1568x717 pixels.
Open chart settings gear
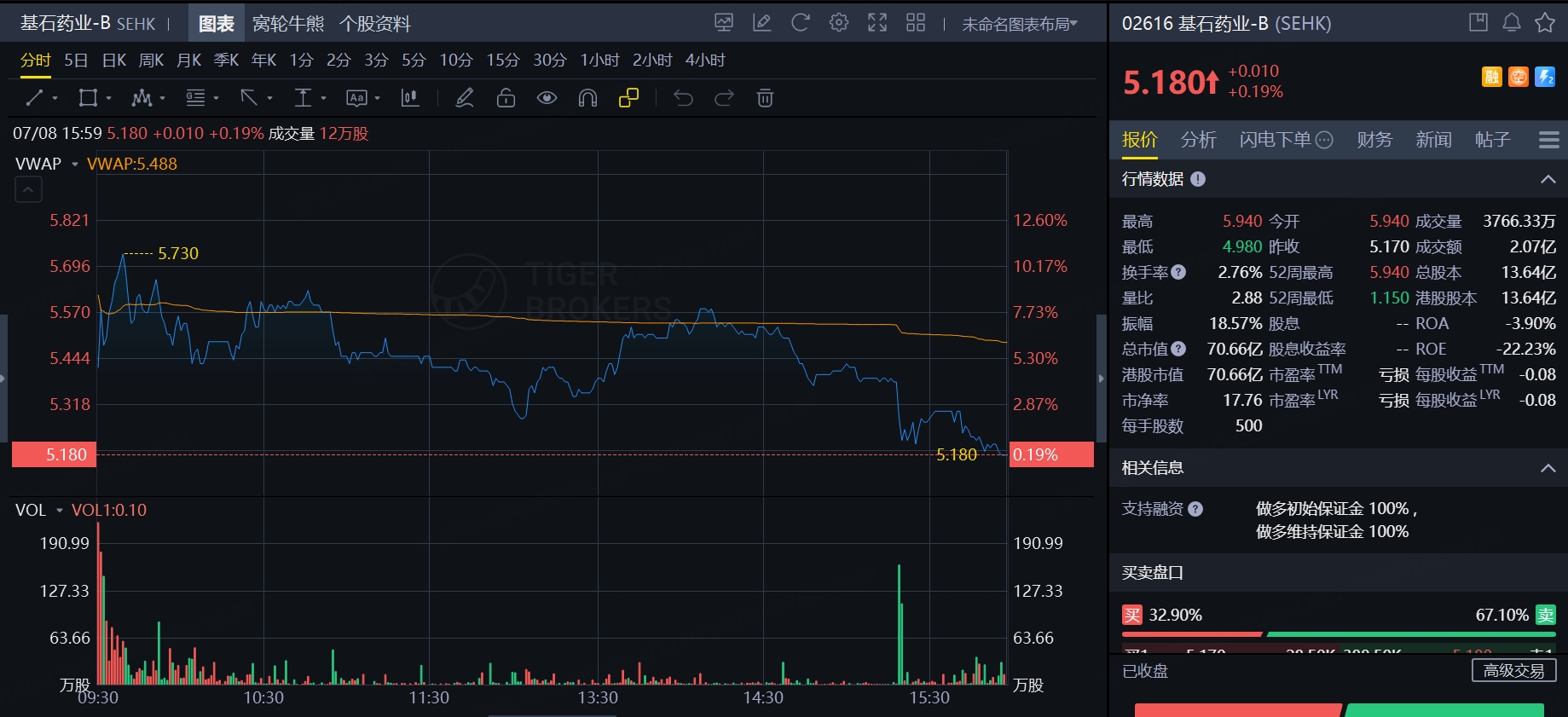(839, 23)
